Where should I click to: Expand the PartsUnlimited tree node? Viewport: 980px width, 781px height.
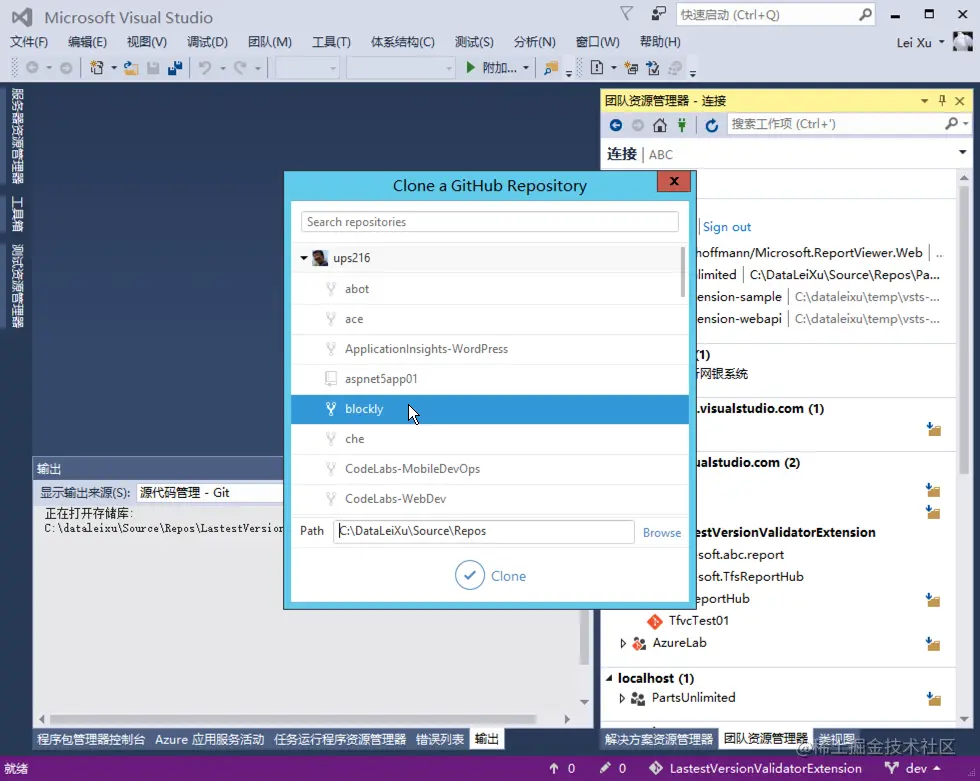click(x=622, y=698)
